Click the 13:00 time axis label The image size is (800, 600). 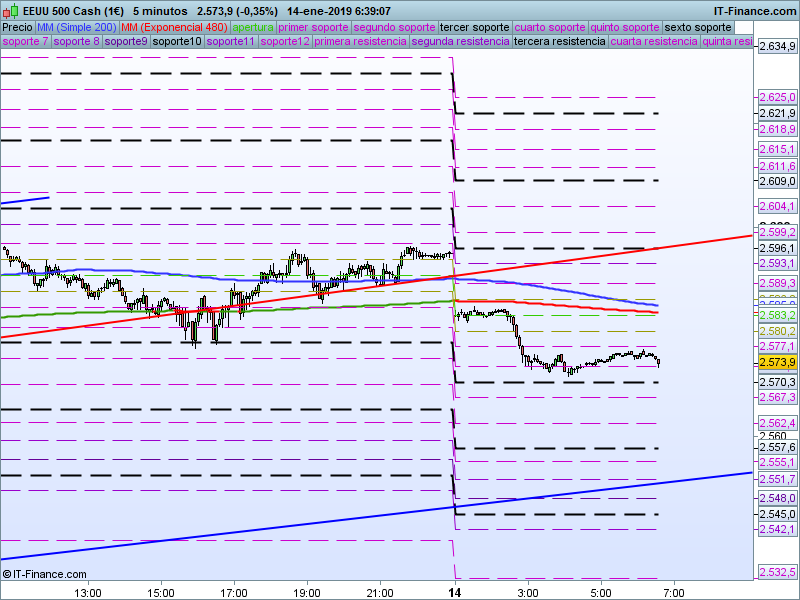[88, 593]
